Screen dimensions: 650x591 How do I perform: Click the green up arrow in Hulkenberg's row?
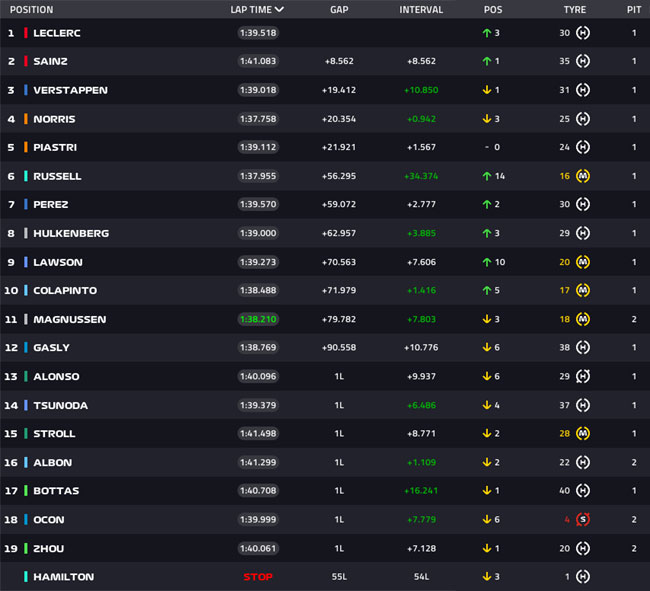[487, 233]
